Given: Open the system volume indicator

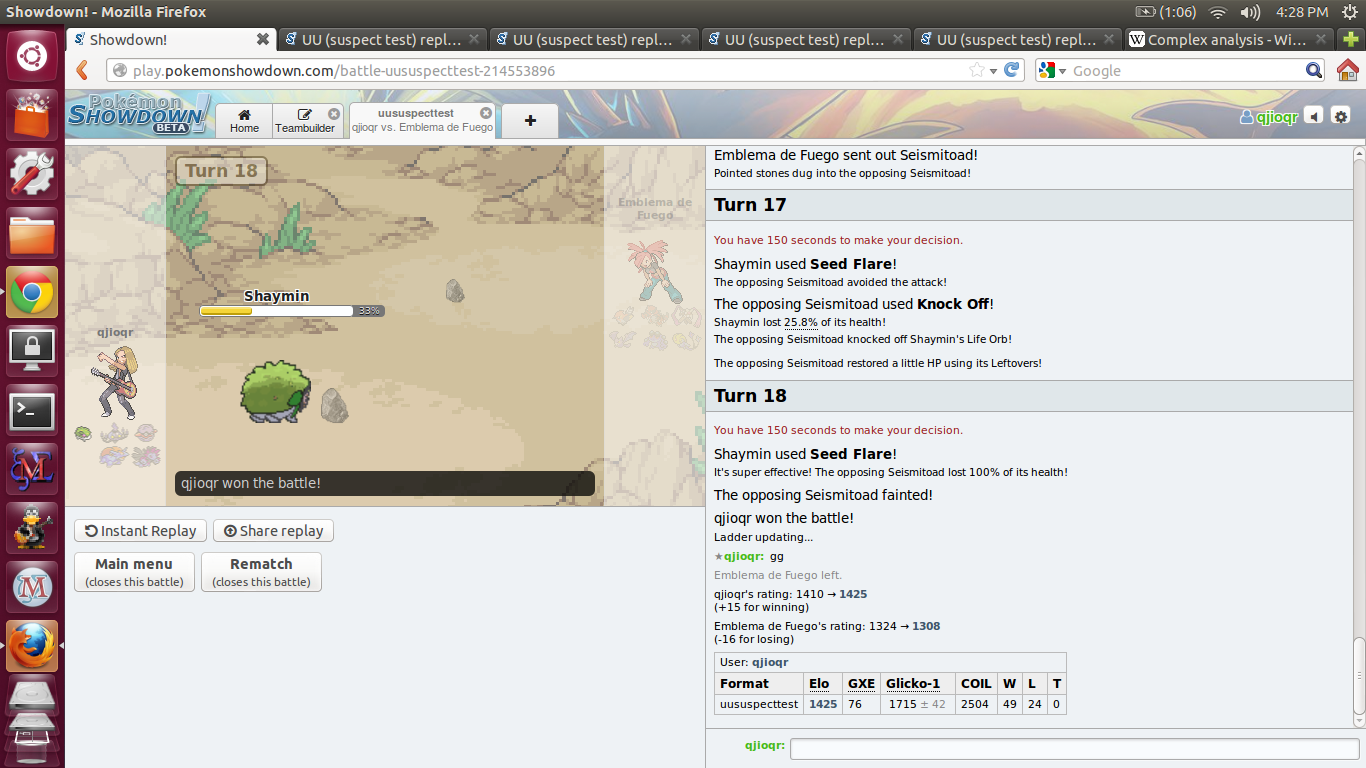Looking at the screenshot, I should coord(1250,12).
